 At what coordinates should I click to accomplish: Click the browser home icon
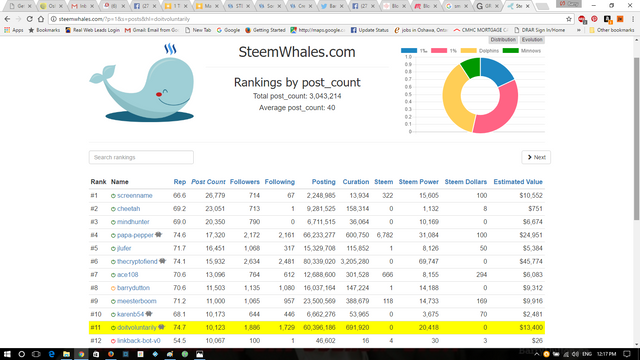pos(41,19)
